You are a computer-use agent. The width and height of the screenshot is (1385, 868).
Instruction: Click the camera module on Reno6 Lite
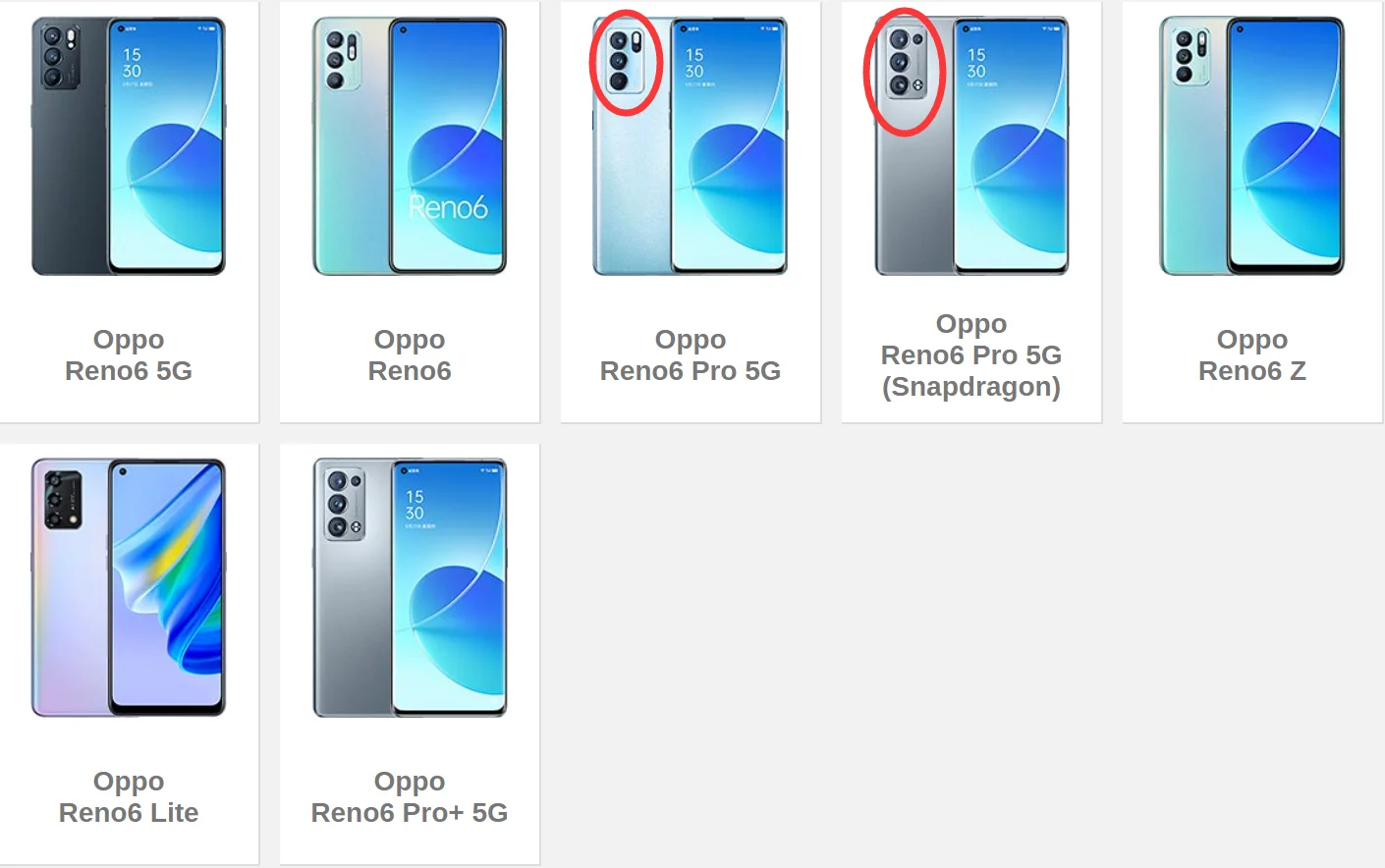tap(63, 500)
